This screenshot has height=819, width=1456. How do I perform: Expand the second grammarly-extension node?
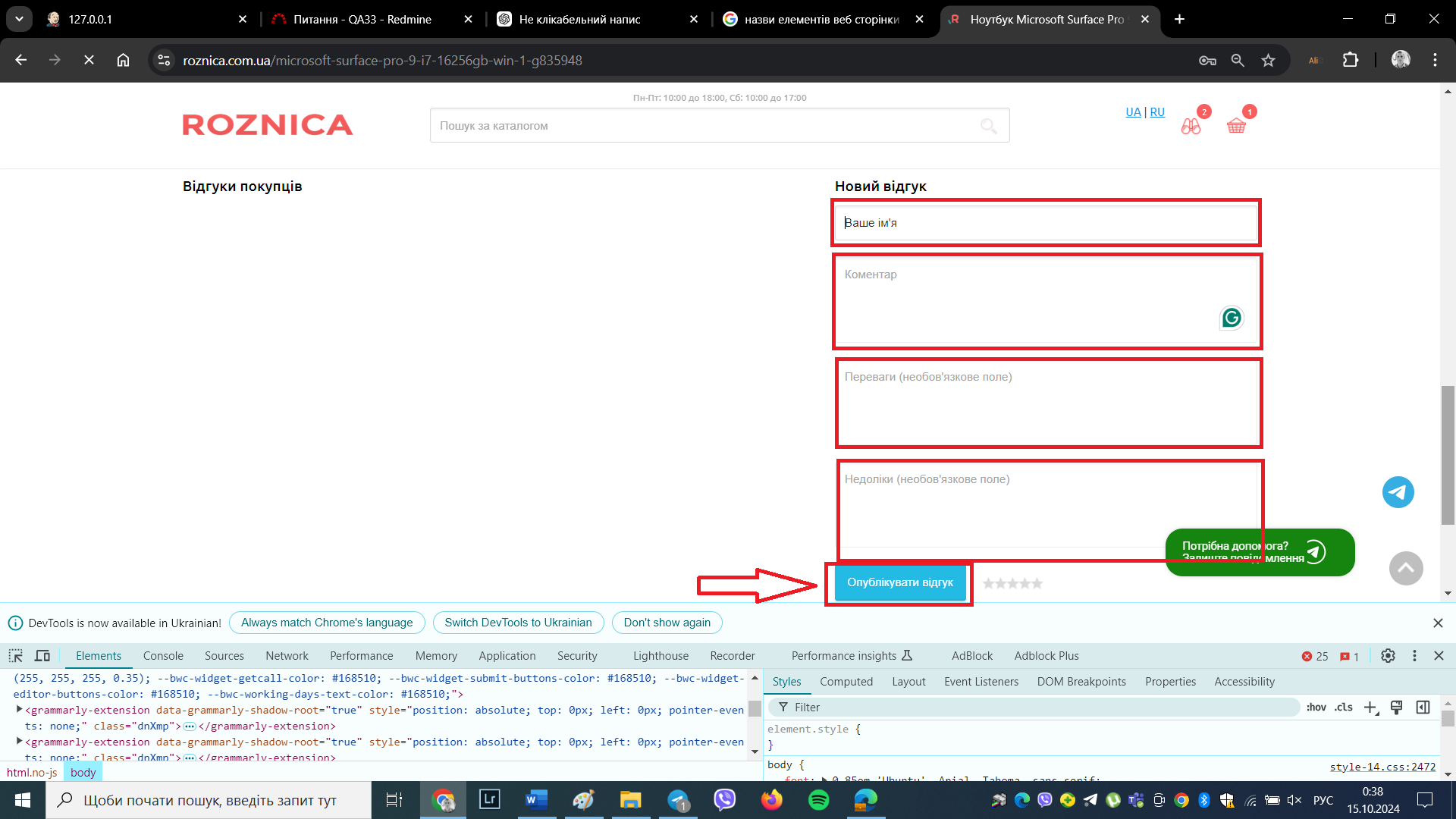pos(19,742)
